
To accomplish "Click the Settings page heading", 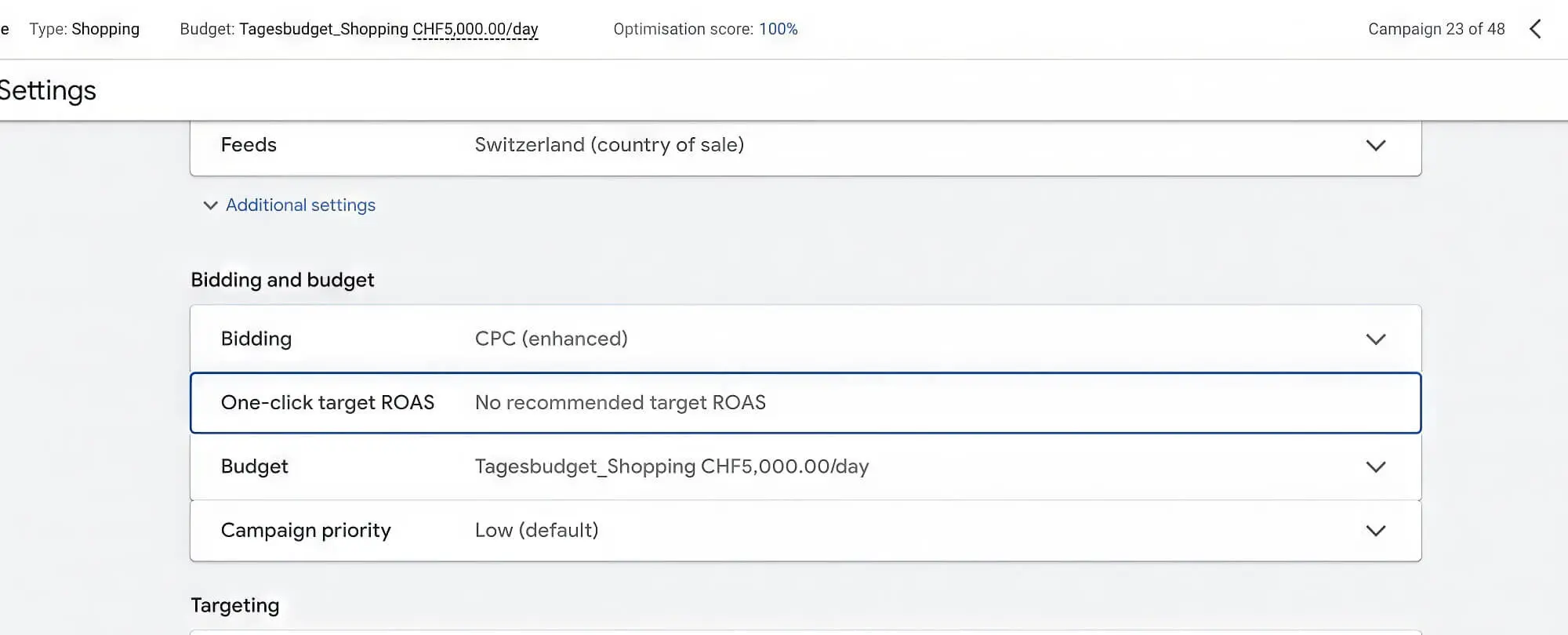I will pyautogui.click(x=48, y=91).
